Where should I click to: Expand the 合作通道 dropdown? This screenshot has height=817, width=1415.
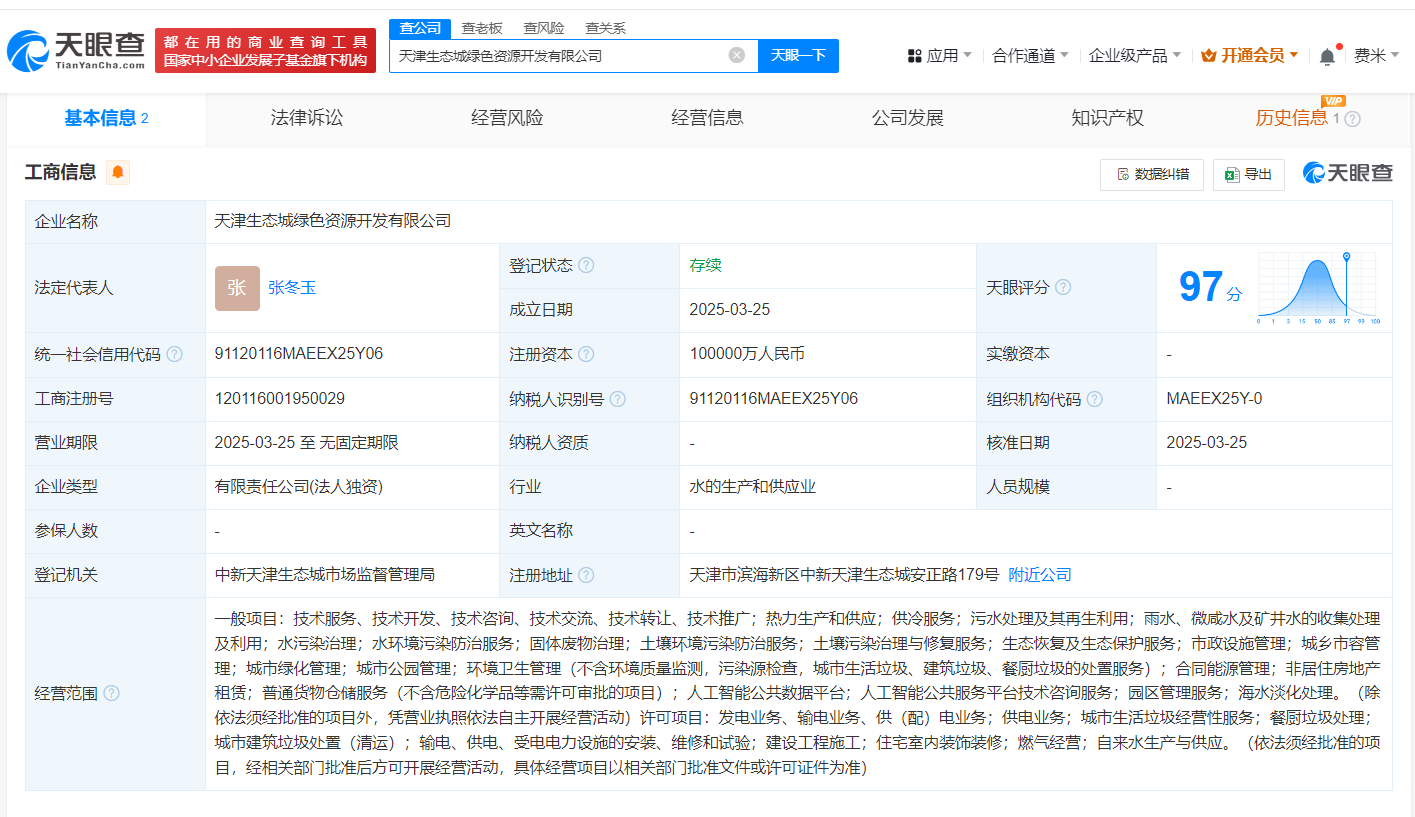pyautogui.click(x=1030, y=56)
